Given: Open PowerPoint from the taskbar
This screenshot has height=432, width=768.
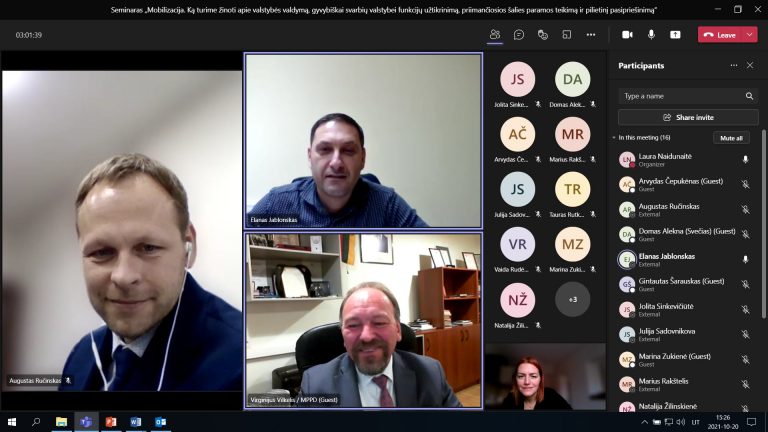Looking at the screenshot, I should point(111,422).
